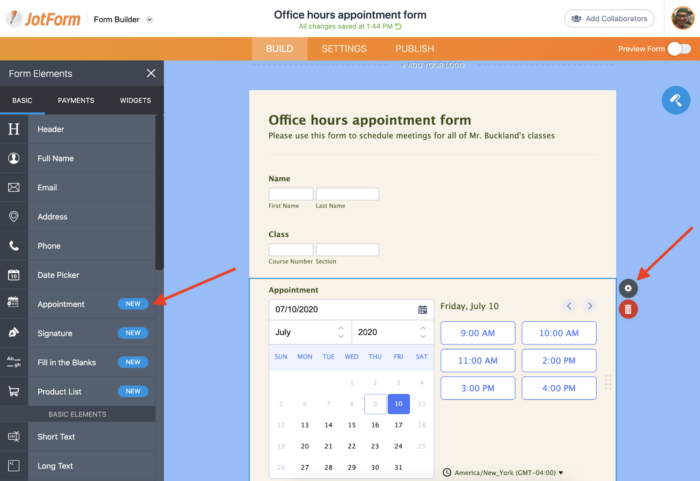Add the Header element label
The width and height of the screenshot is (700, 481).
(x=51, y=129)
